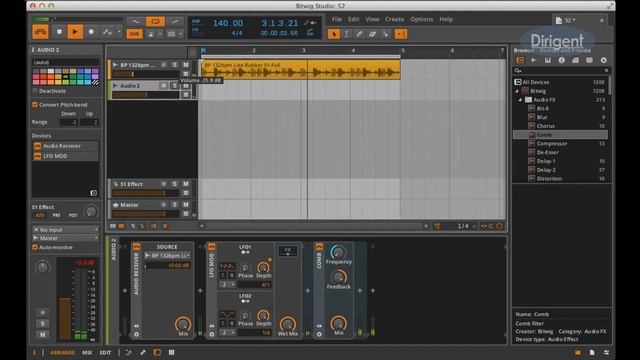
Task: Click the BP 132bpm Like Rubber audio clip
Action: [x=300, y=70]
